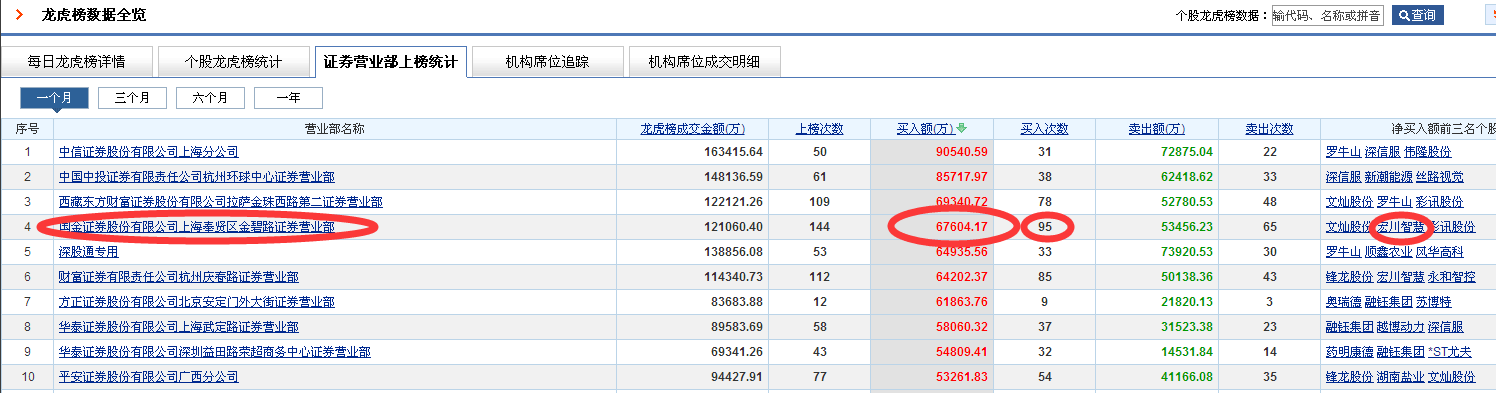The width and height of the screenshot is (1496, 393).
Task: Click the 奥瑞德 stock link
Action: (x=1344, y=302)
